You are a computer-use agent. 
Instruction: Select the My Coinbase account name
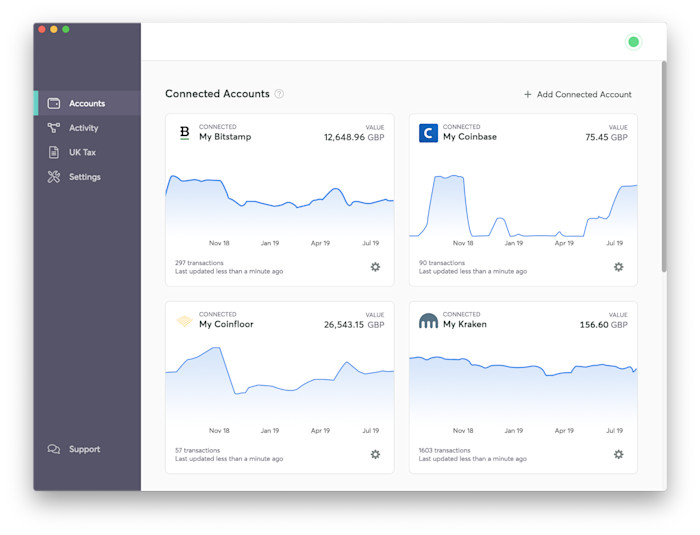tap(470, 137)
